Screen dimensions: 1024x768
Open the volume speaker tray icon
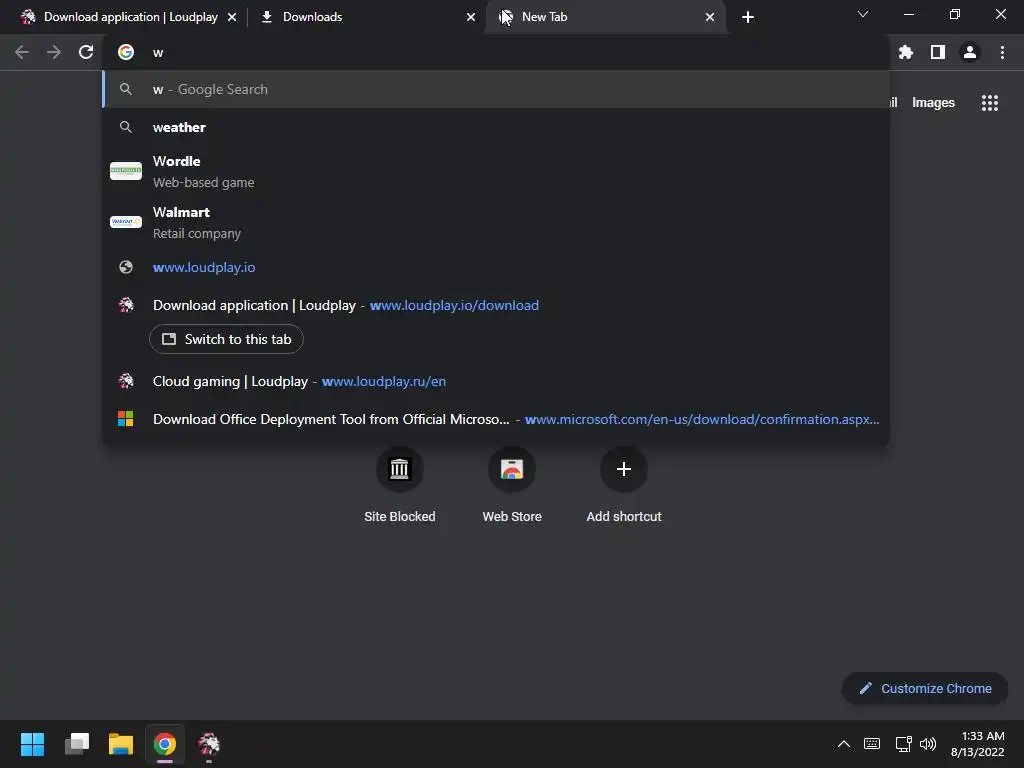coord(928,744)
